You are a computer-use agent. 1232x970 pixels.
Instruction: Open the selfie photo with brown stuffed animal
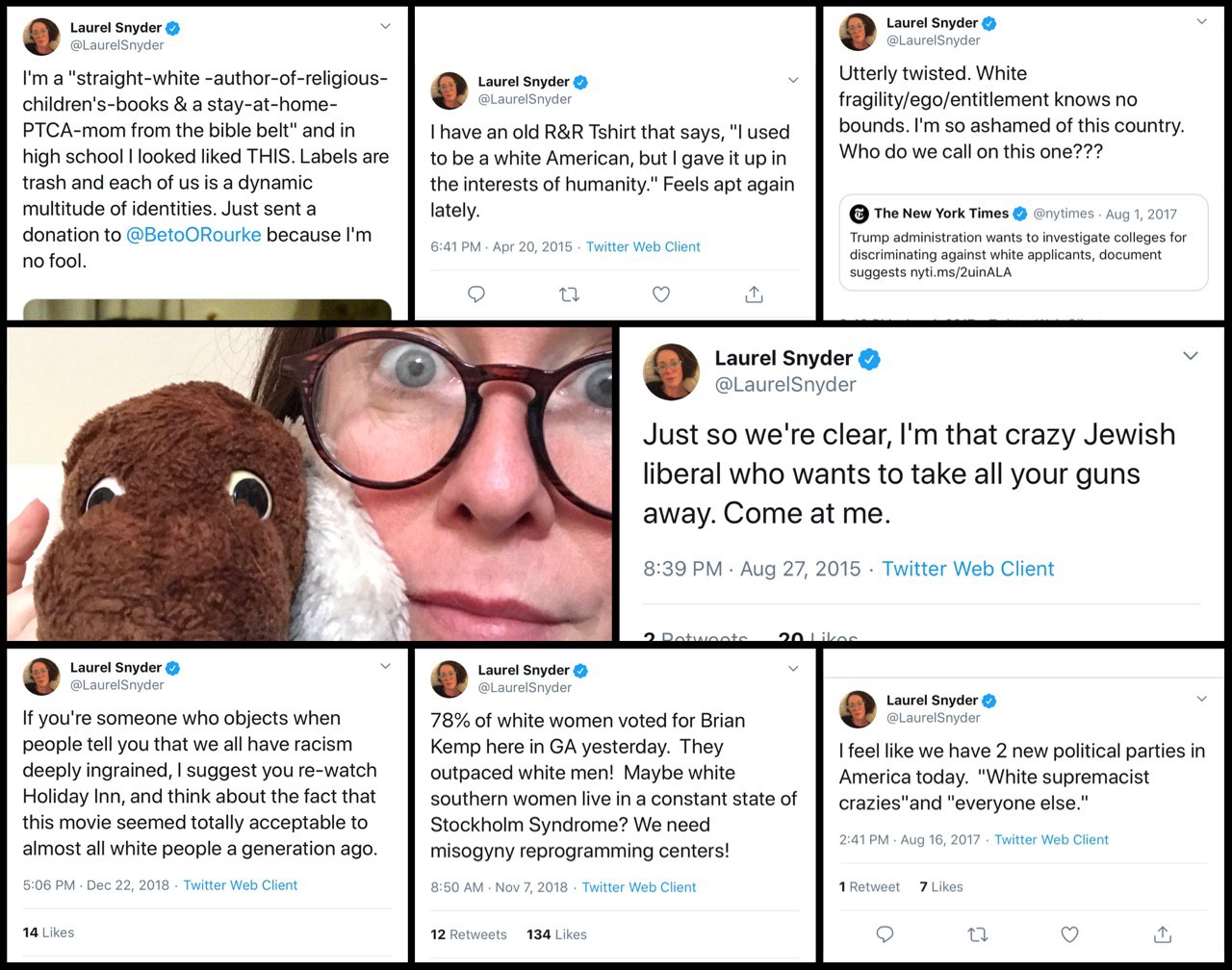click(x=309, y=484)
